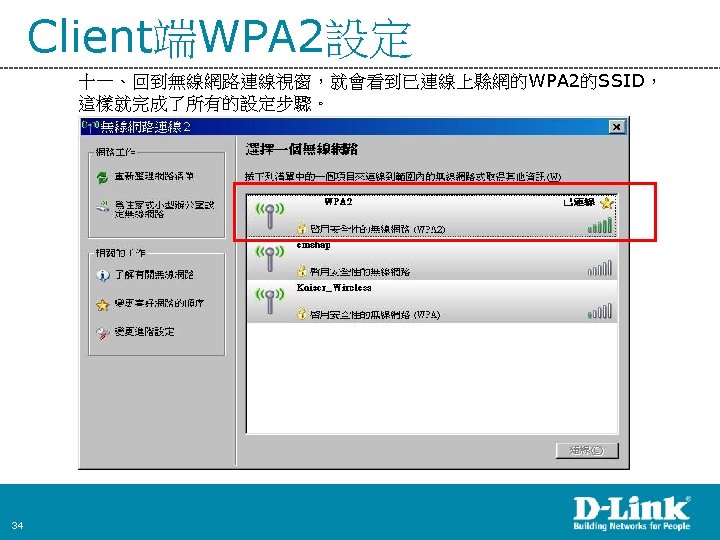Screen dimensions: 720x540
Task: Click 重新整理網路清單 link
Action: [154, 176]
